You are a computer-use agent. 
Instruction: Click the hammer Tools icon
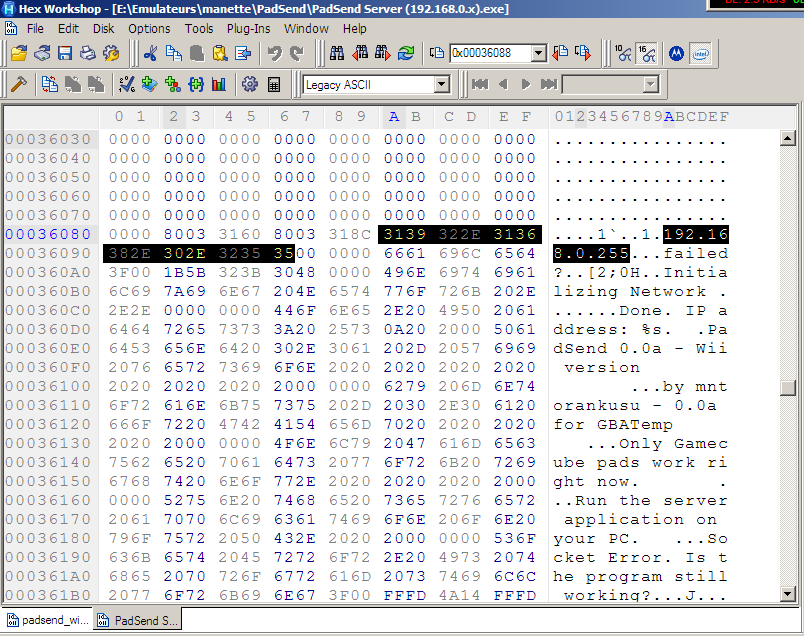click(x=19, y=85)
